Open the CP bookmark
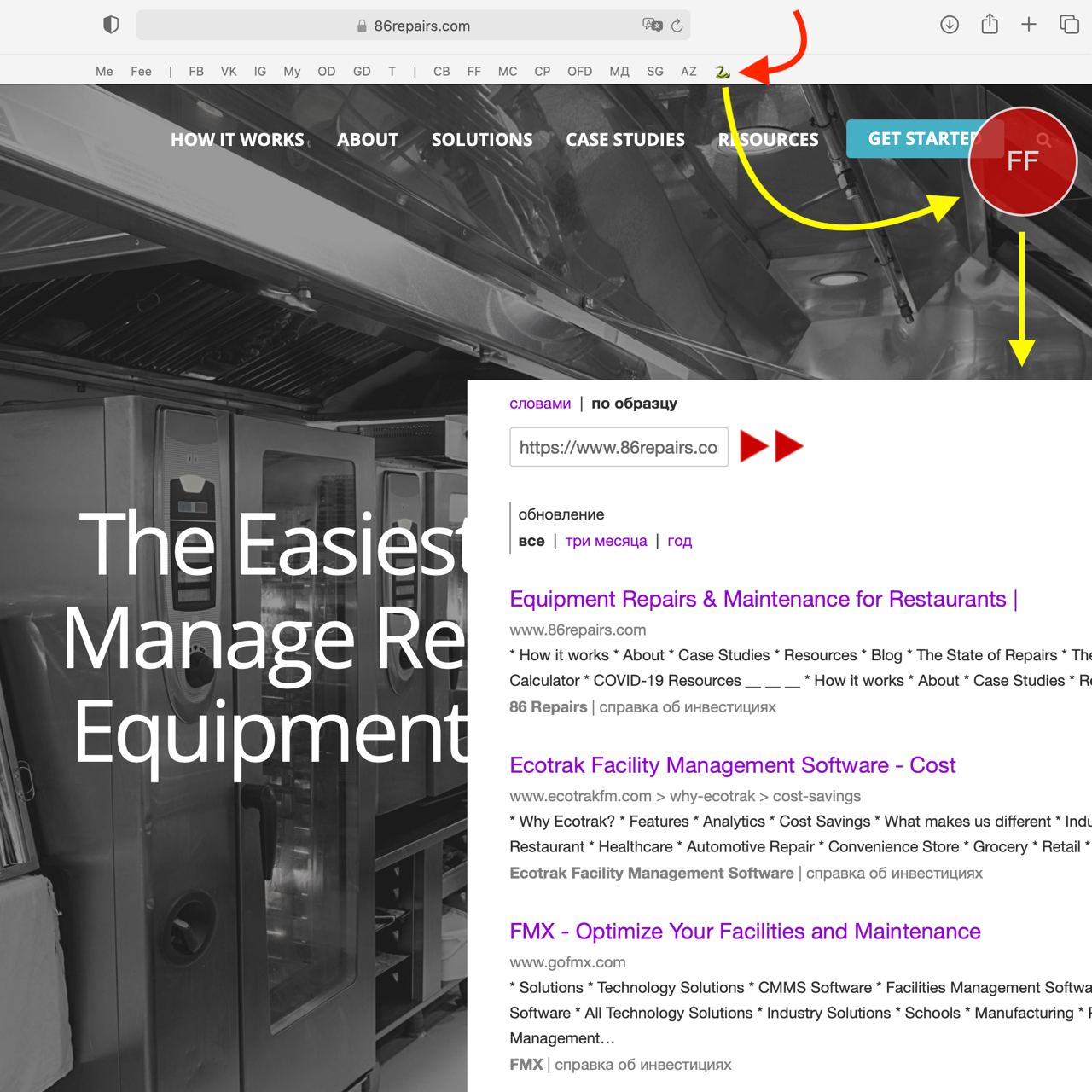Screen dimensions: 1092x1092 click(543, 72)
